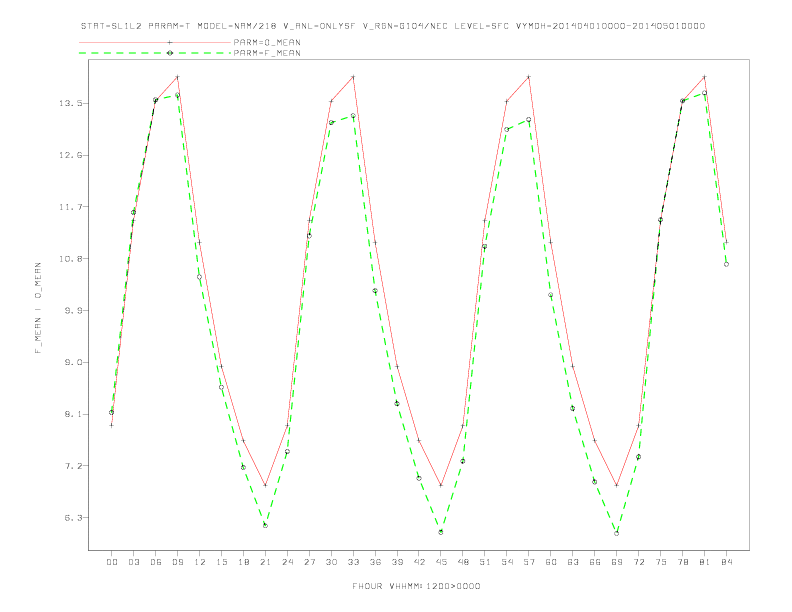Image resolution: width=792 pixels, height=612 pixels.
Task: Click the 78 forecast hour tick label
Action: (683, 562)
